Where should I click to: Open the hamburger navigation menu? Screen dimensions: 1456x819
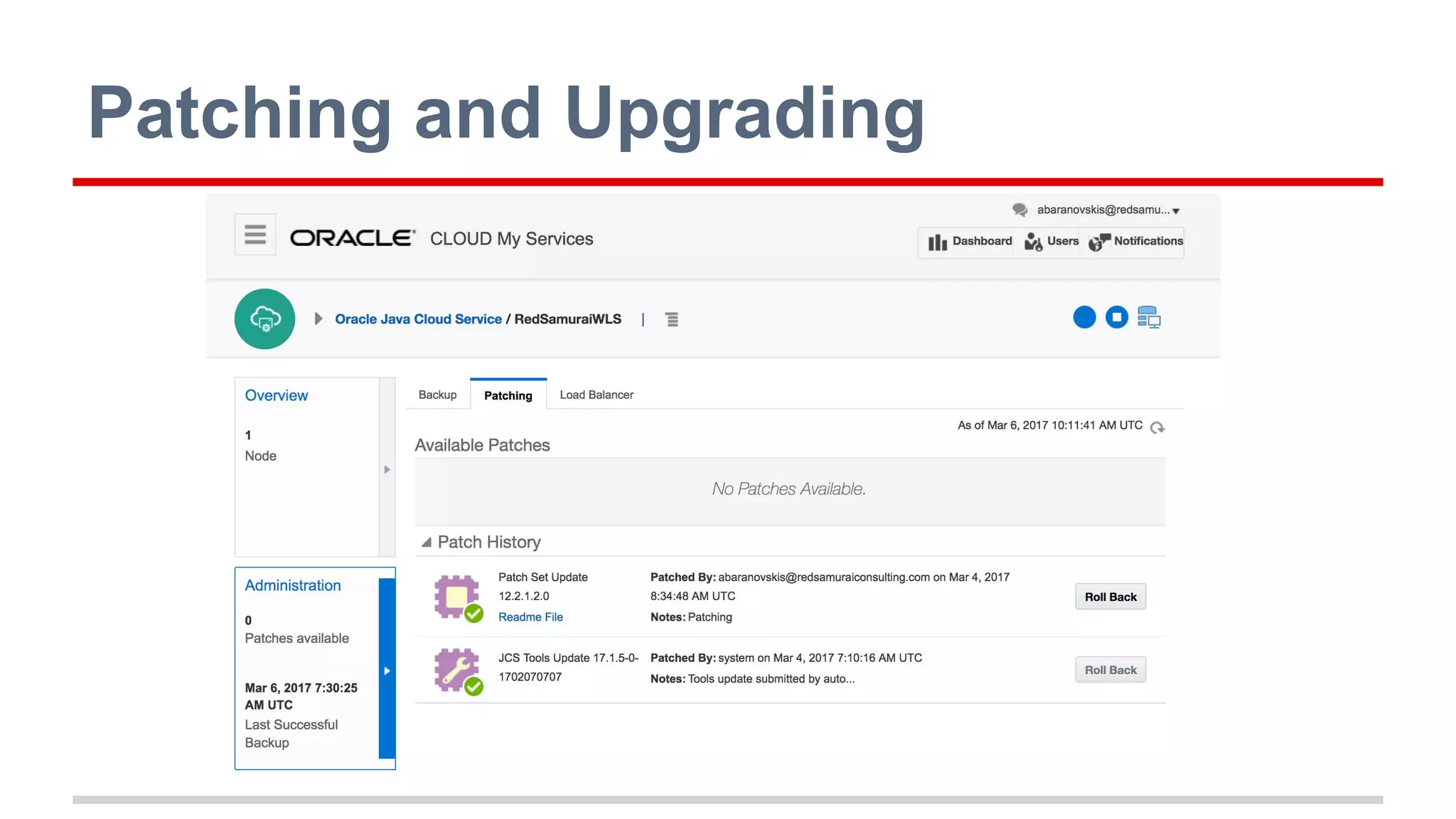pyautogui.click(x=255, y=235)
